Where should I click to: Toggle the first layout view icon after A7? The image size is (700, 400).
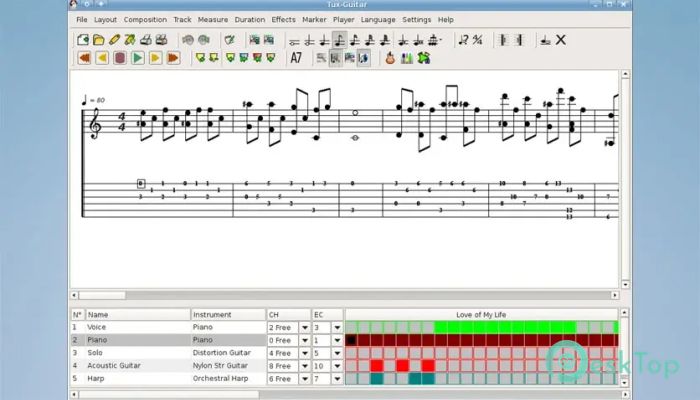tap(321, 58)
